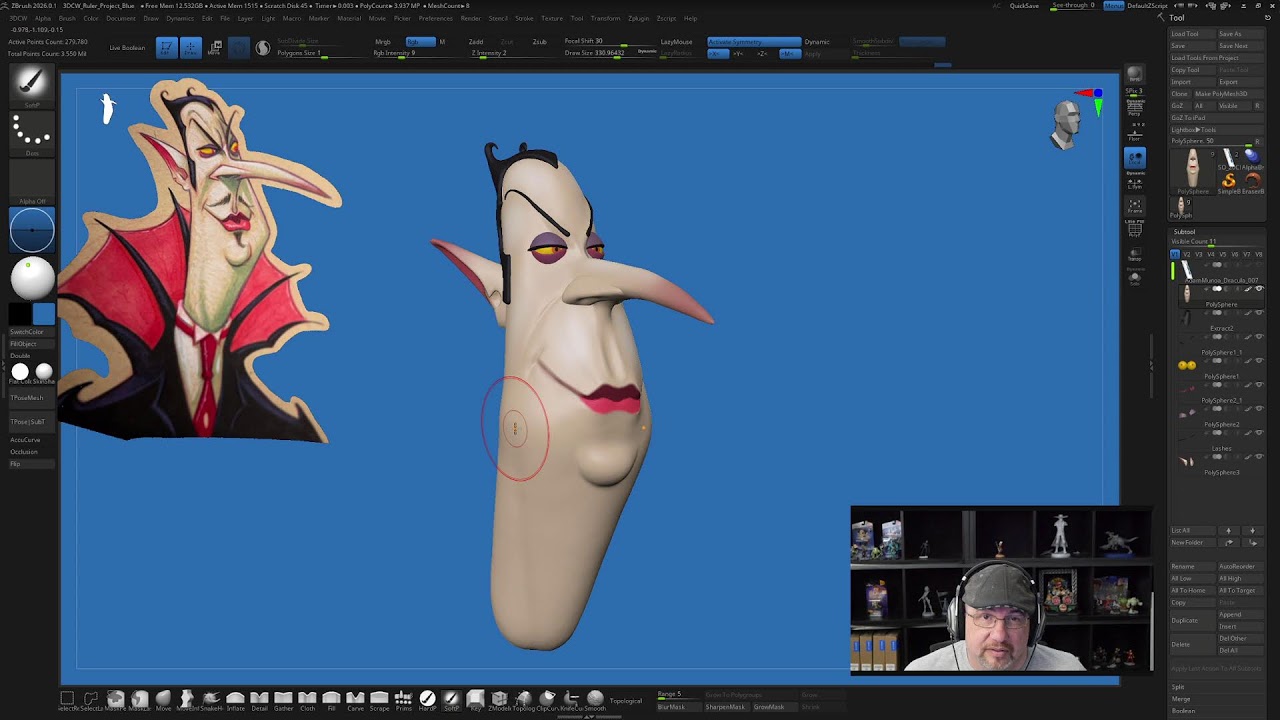Toggle the Zadd button

[476, 42]
